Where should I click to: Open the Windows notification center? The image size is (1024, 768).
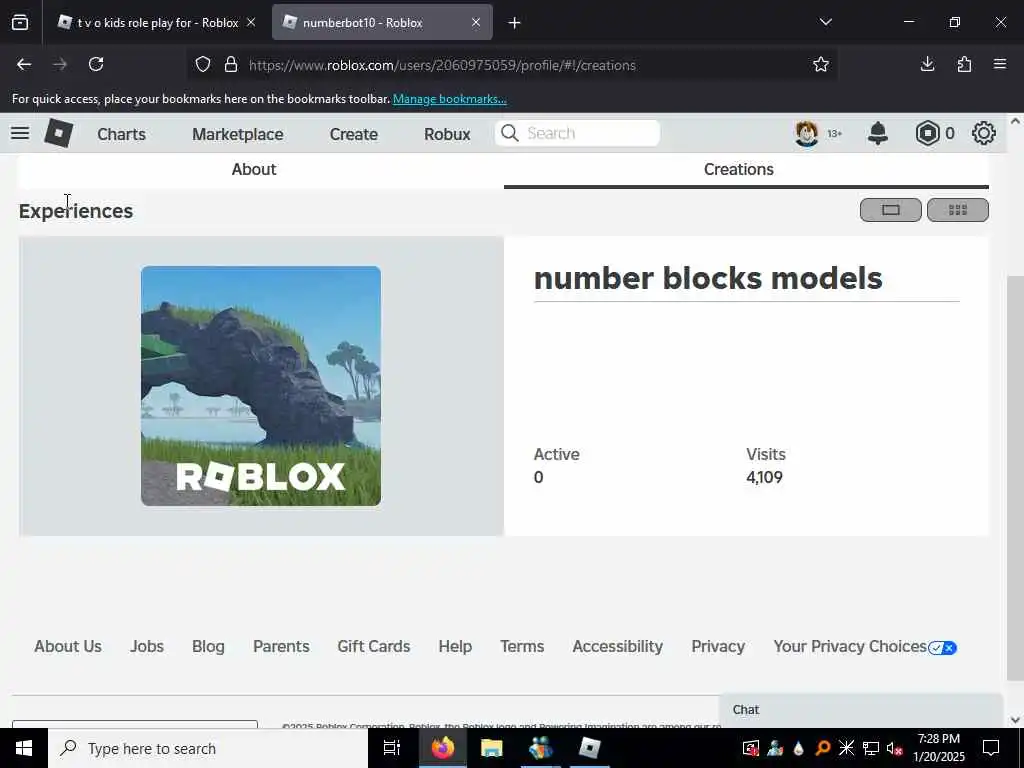[991, 748]
